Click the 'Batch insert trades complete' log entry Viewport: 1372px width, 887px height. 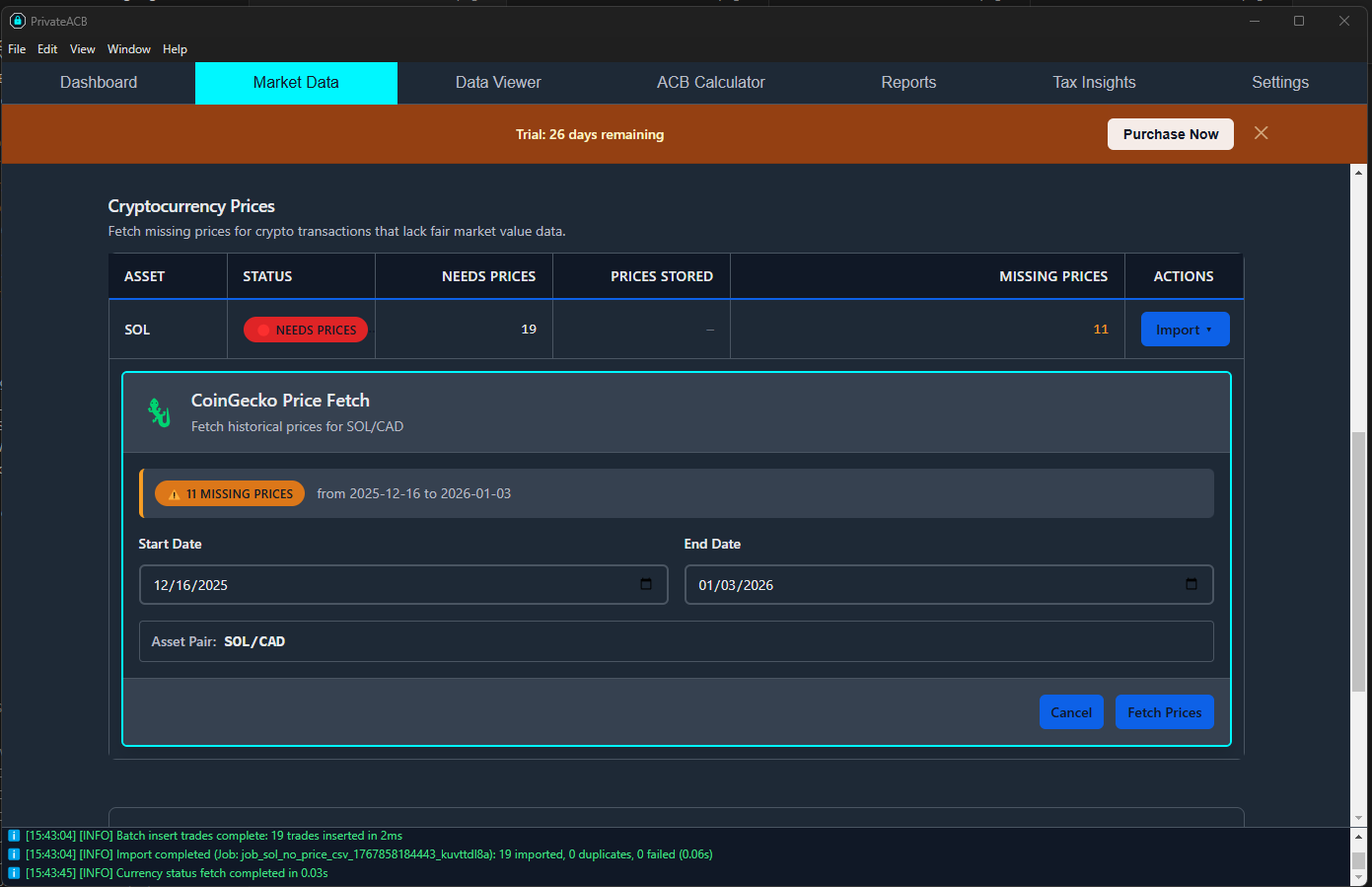214,836
